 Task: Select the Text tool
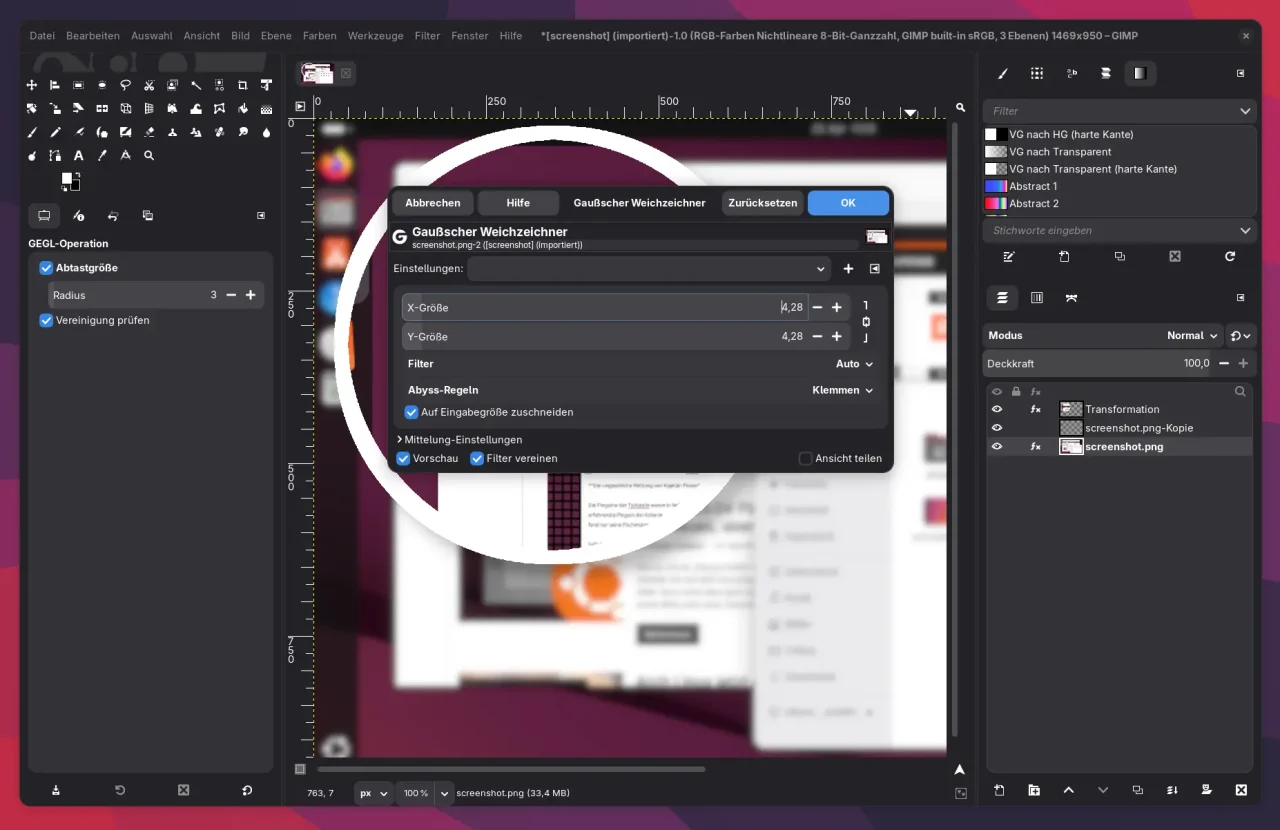[79, 156]
